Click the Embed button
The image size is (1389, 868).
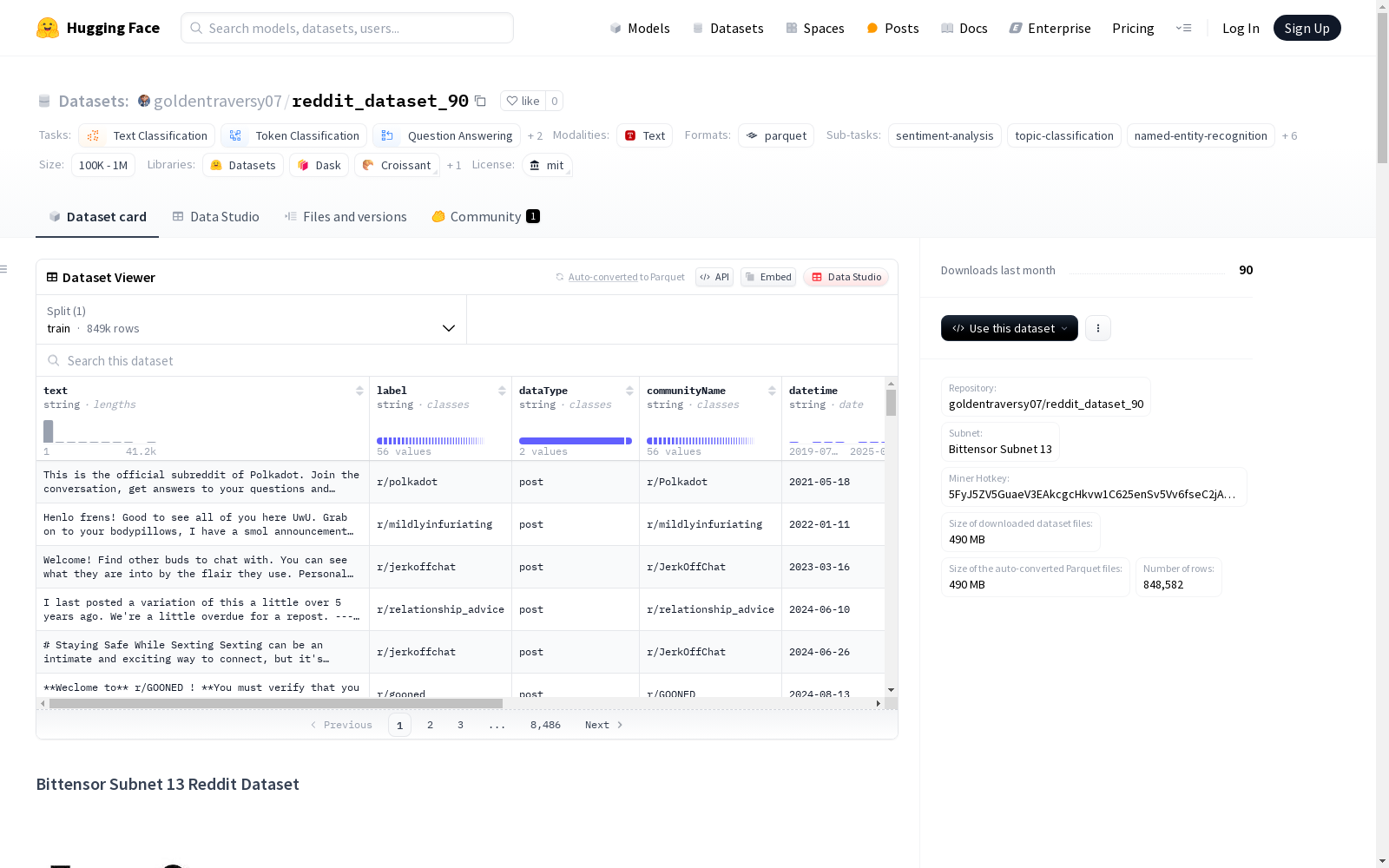click(x=768, y=277)
